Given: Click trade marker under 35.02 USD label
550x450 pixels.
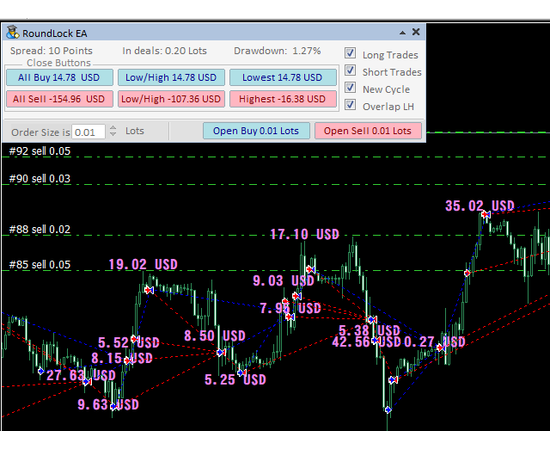Looking at the screenshot, I should 485,214.
